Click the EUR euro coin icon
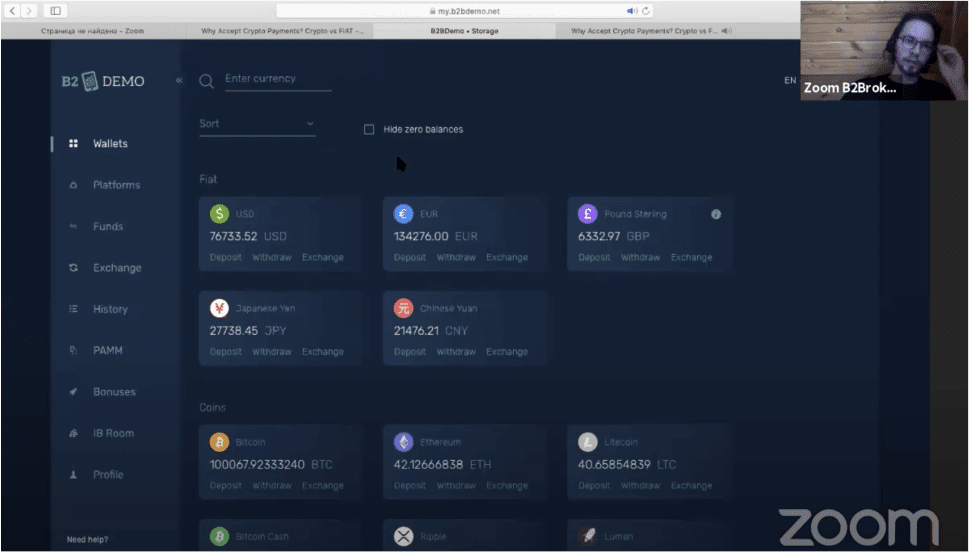 tap(404, 214)
